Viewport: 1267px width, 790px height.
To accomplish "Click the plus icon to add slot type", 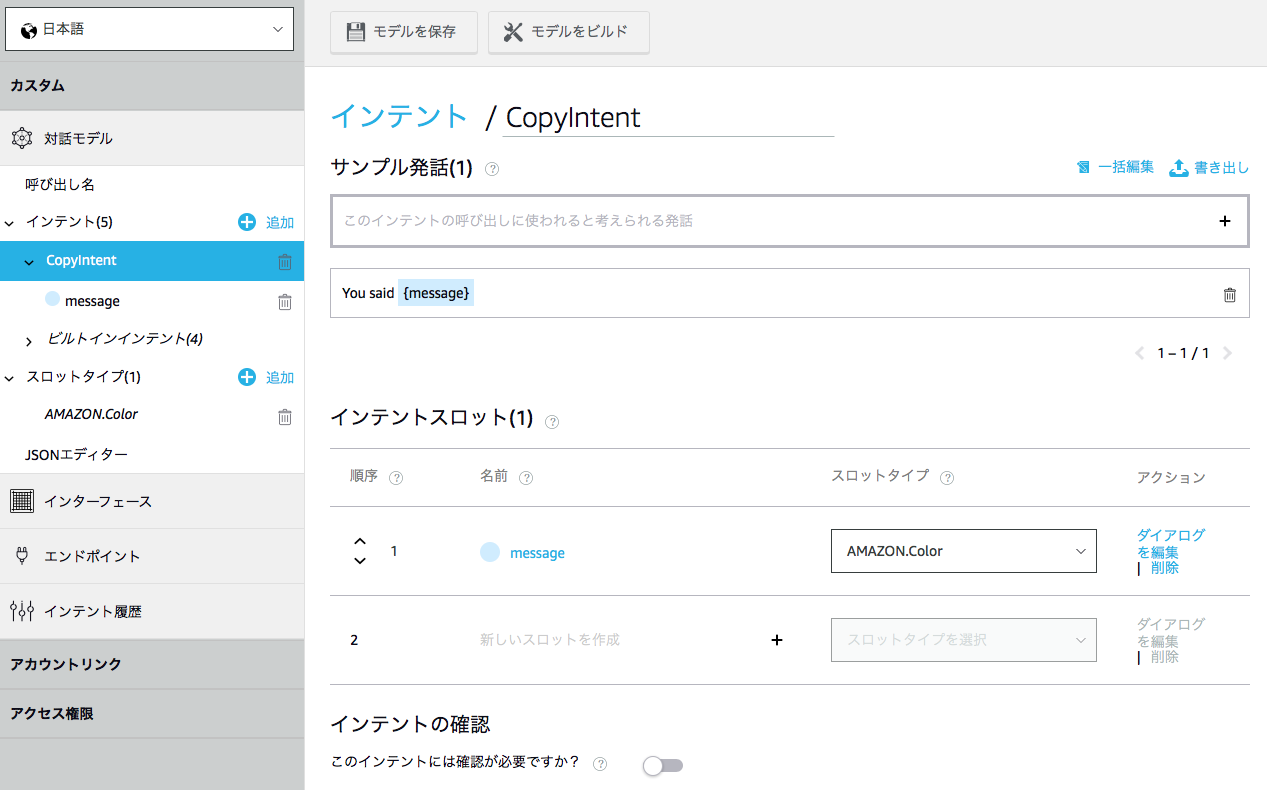I will click(x=247, y=377).
